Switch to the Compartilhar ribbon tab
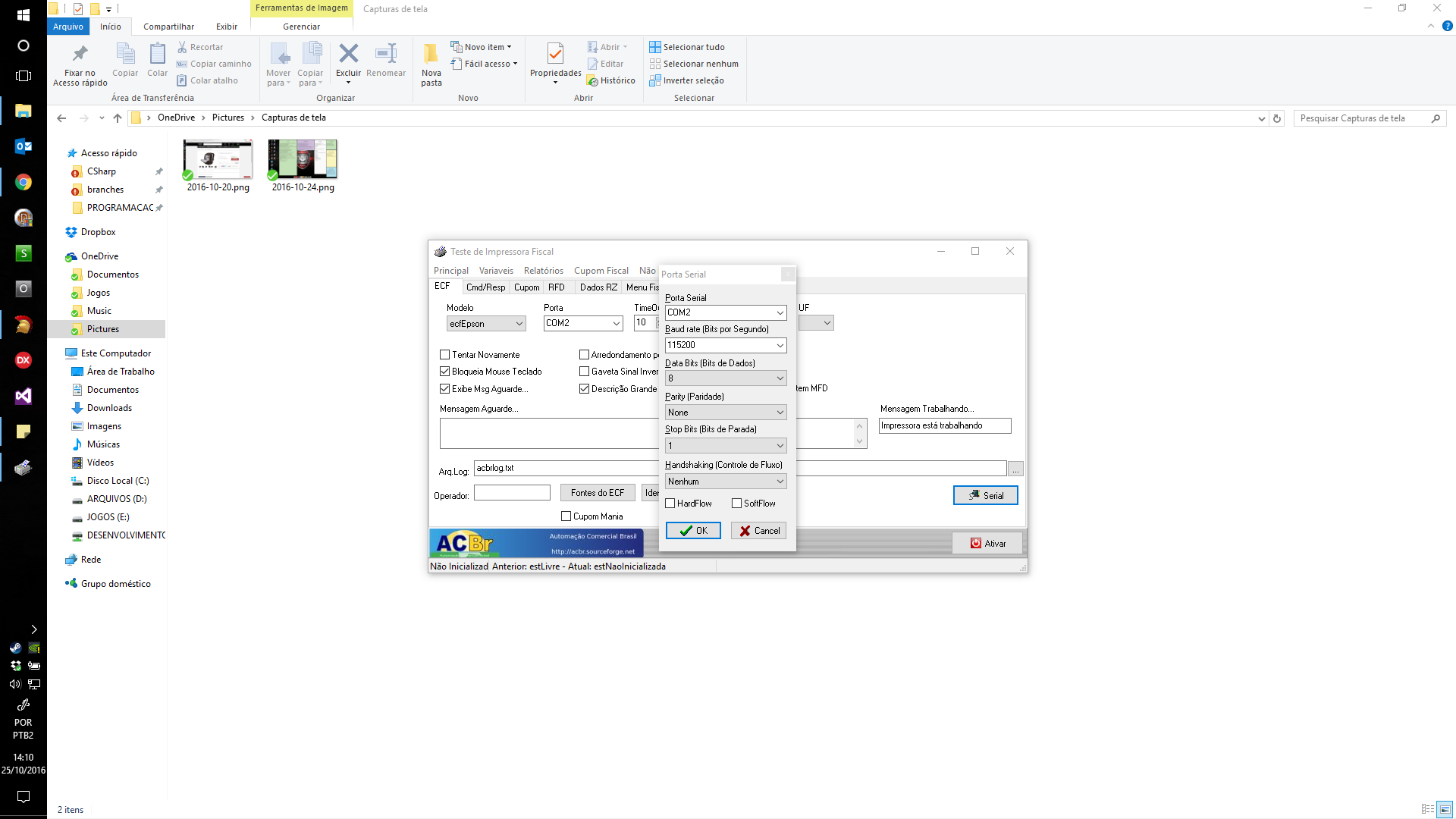 168,27
